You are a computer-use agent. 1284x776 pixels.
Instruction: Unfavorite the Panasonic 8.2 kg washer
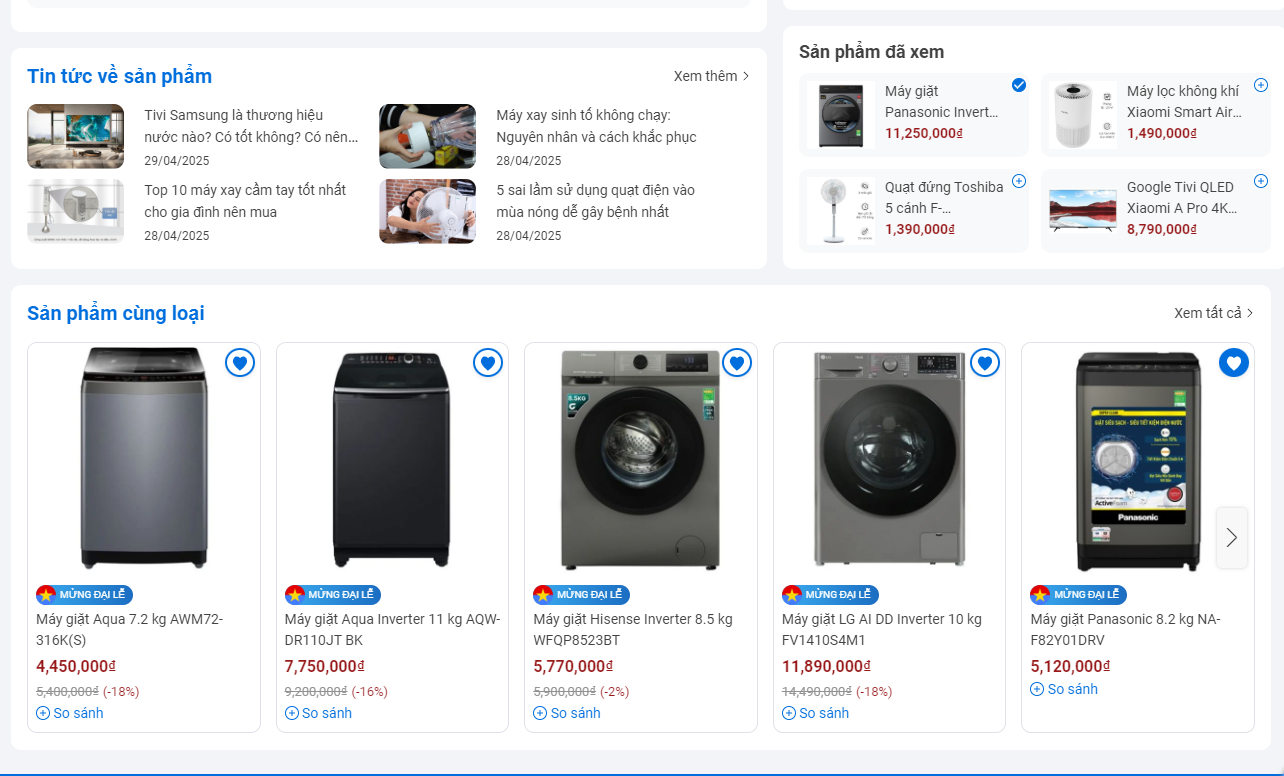[x=1234, y=362]
